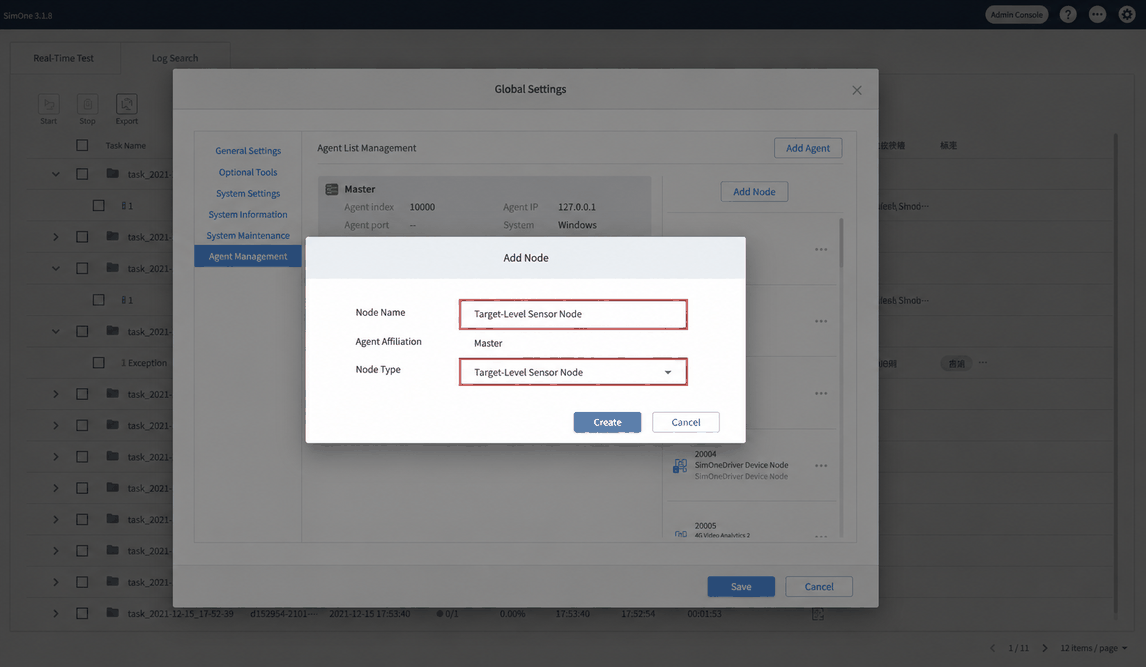Click Save in Global Settings
Viewport: 1146px width, 667px height.
tap(740, 587)
